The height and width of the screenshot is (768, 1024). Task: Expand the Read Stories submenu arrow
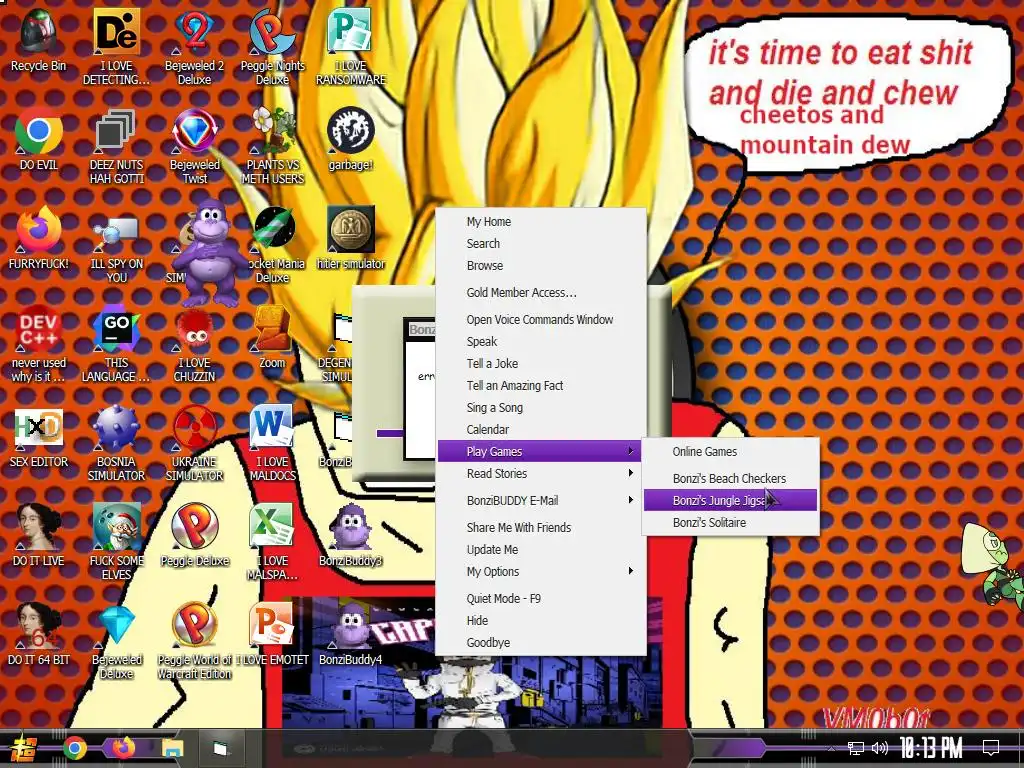630,473
